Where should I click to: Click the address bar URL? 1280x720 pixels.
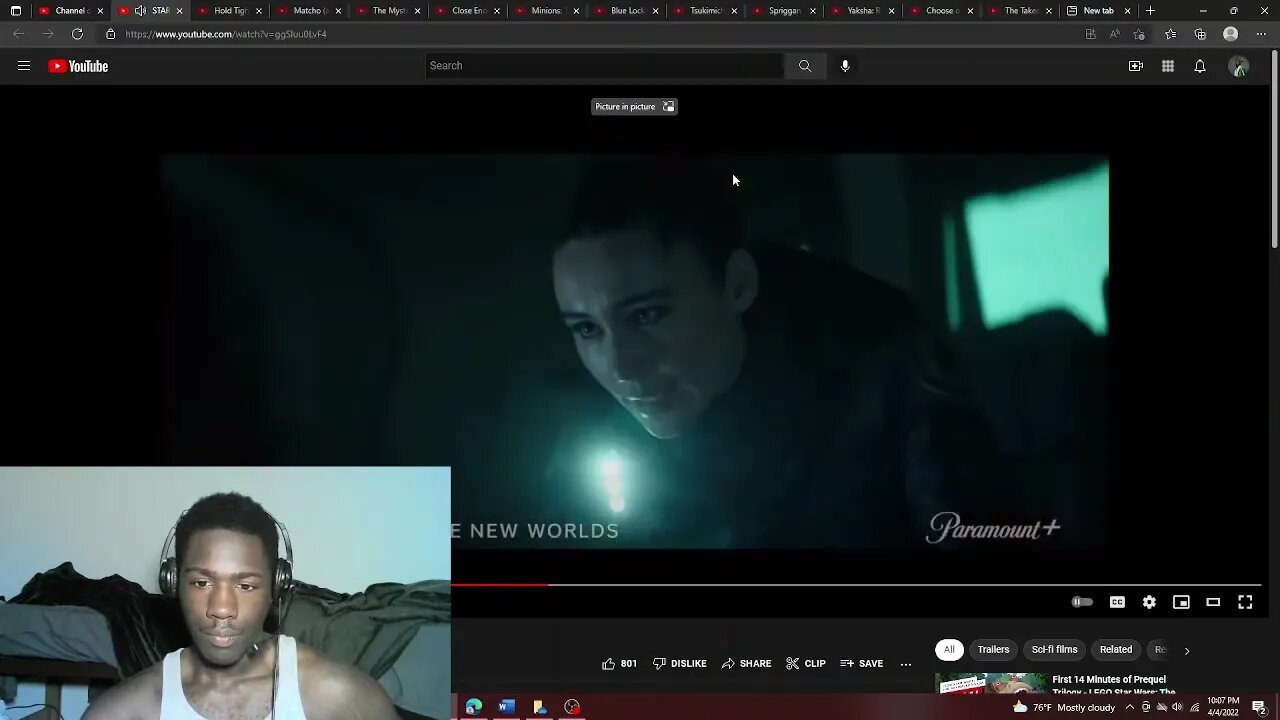point(226,34)
